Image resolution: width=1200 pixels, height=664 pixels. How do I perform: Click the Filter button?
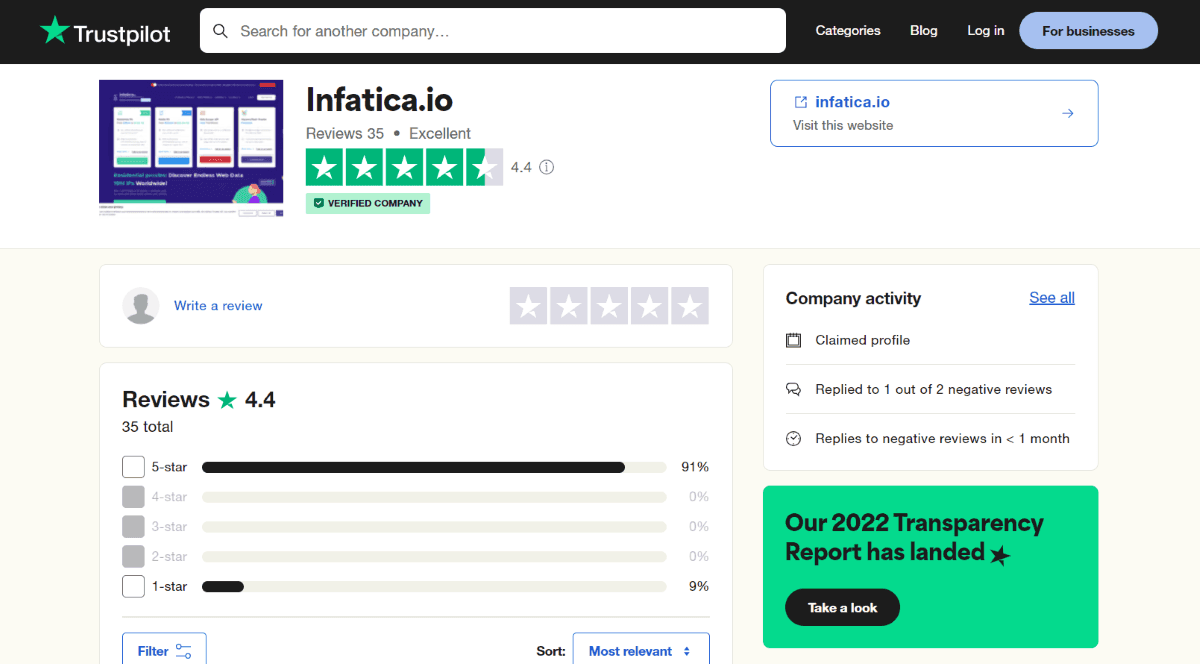coord(164,651)
